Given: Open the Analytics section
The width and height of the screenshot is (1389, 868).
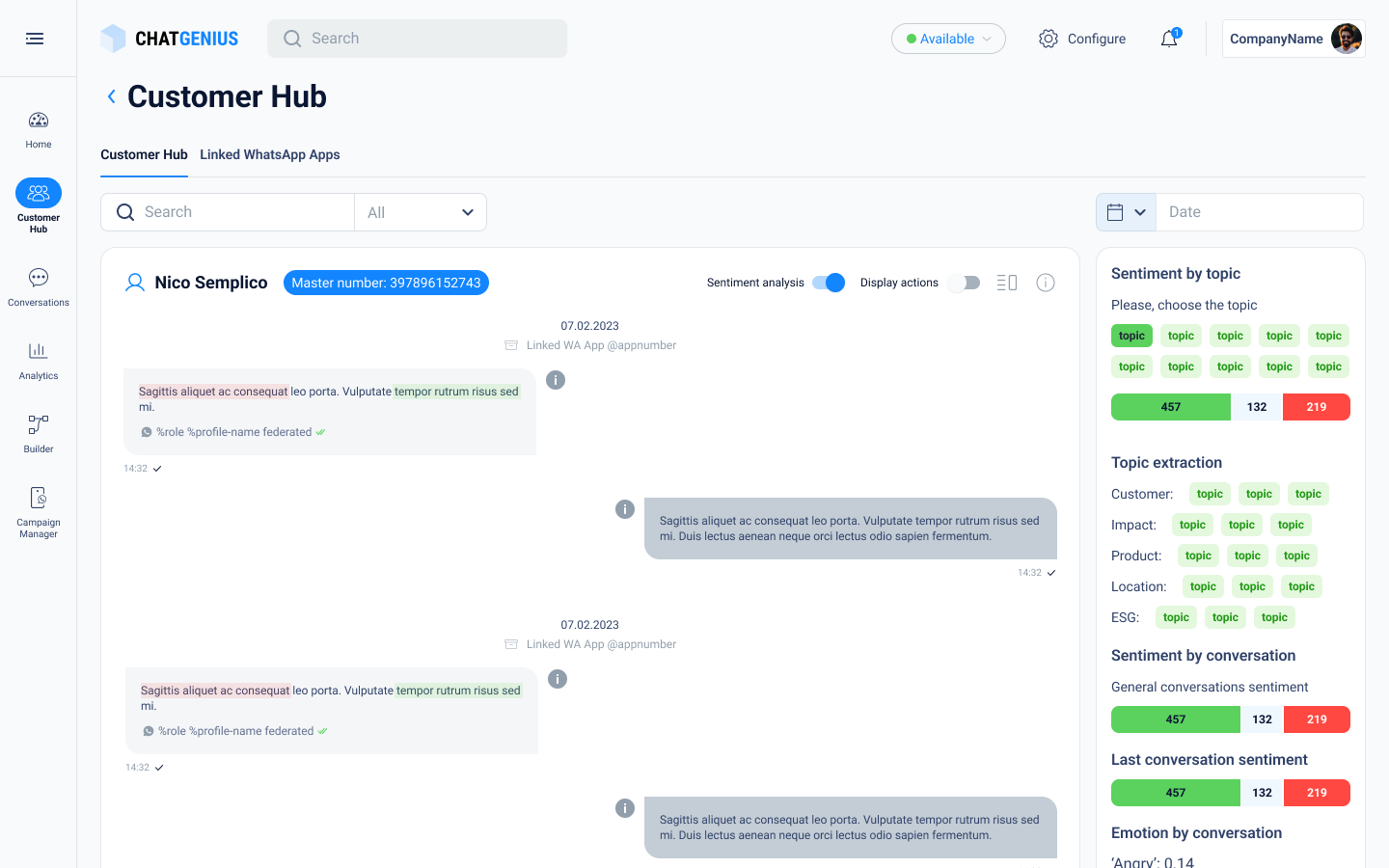Looking at the screenshot, I should pos(39,361).
